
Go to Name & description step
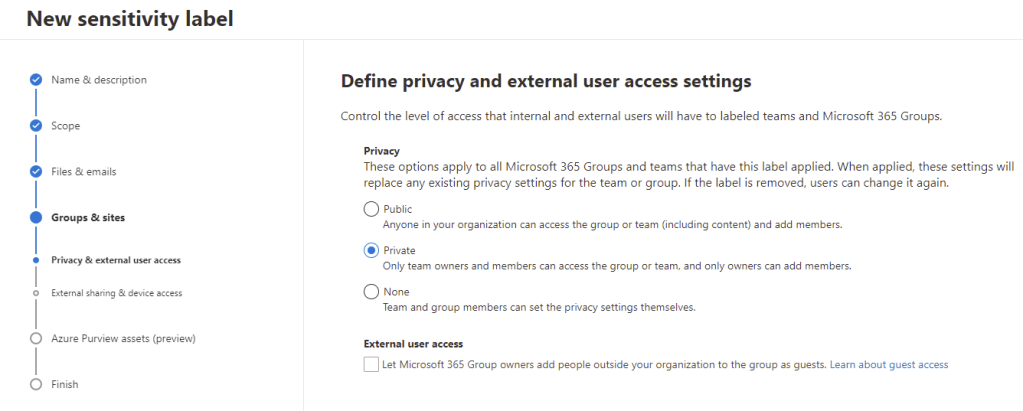[98, 80]
